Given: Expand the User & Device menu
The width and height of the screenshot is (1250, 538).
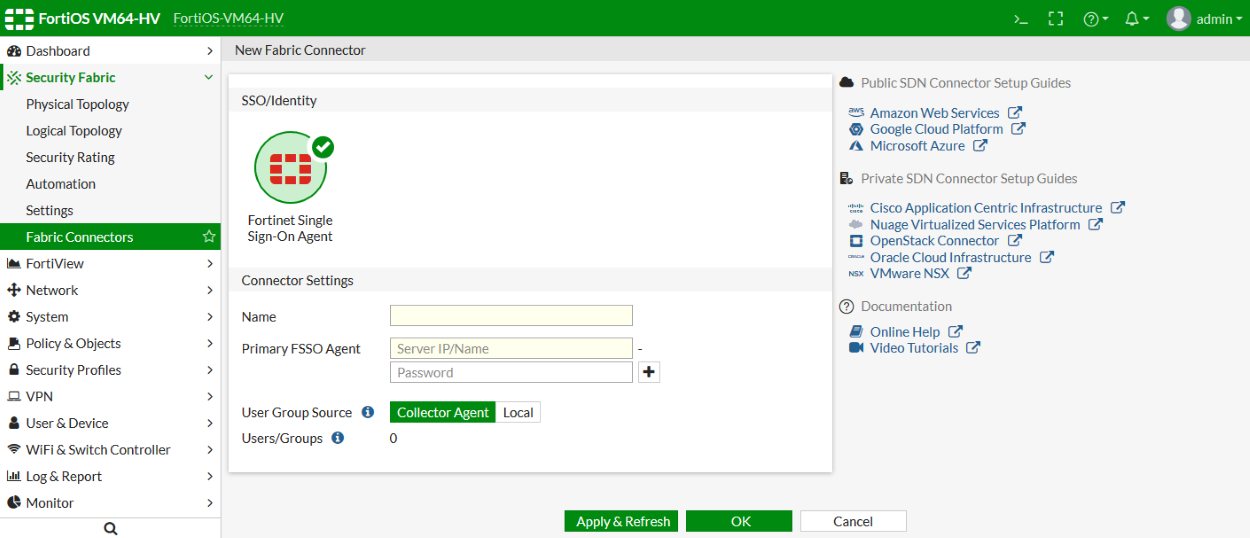Looking at the screenshot, I should coord(110,423).
